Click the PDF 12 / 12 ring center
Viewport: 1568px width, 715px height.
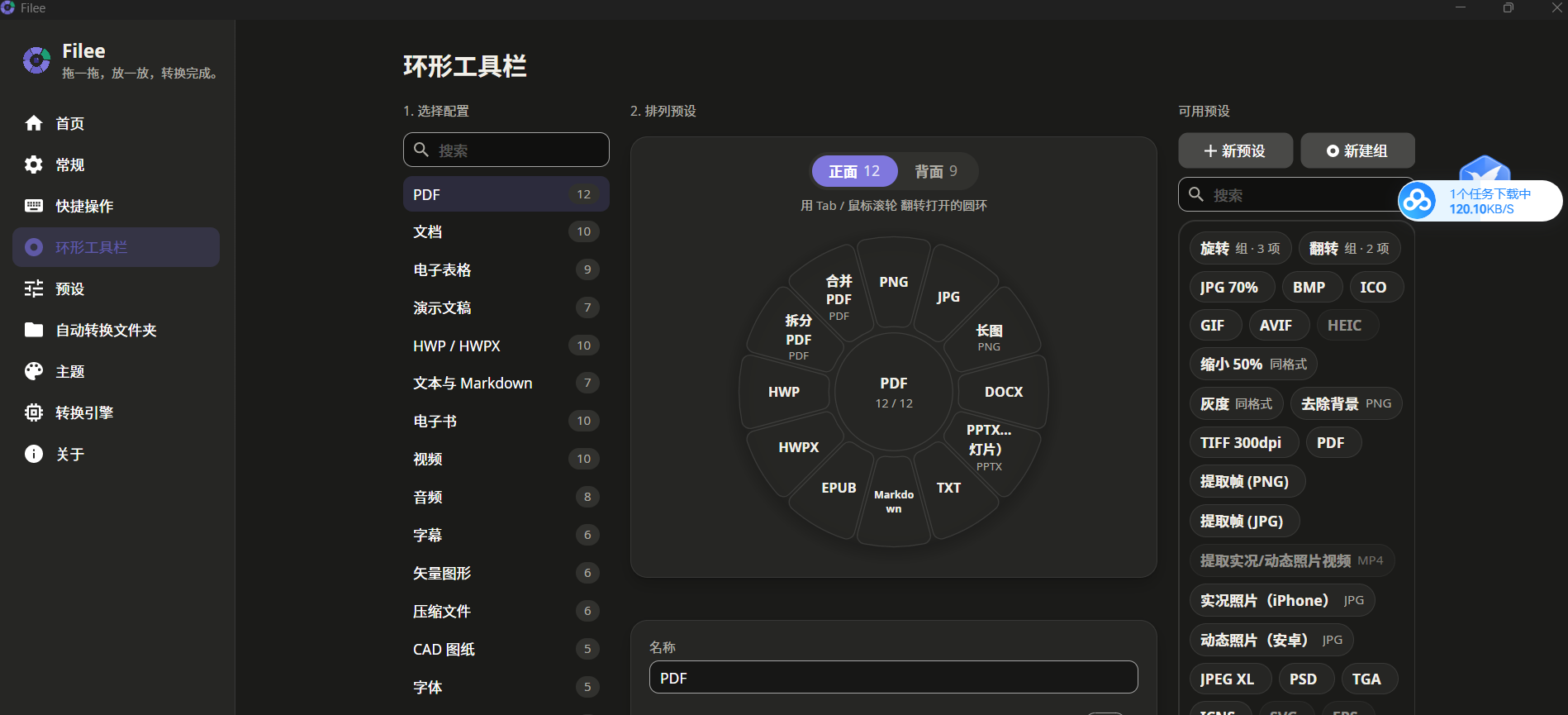coord(894,392)
